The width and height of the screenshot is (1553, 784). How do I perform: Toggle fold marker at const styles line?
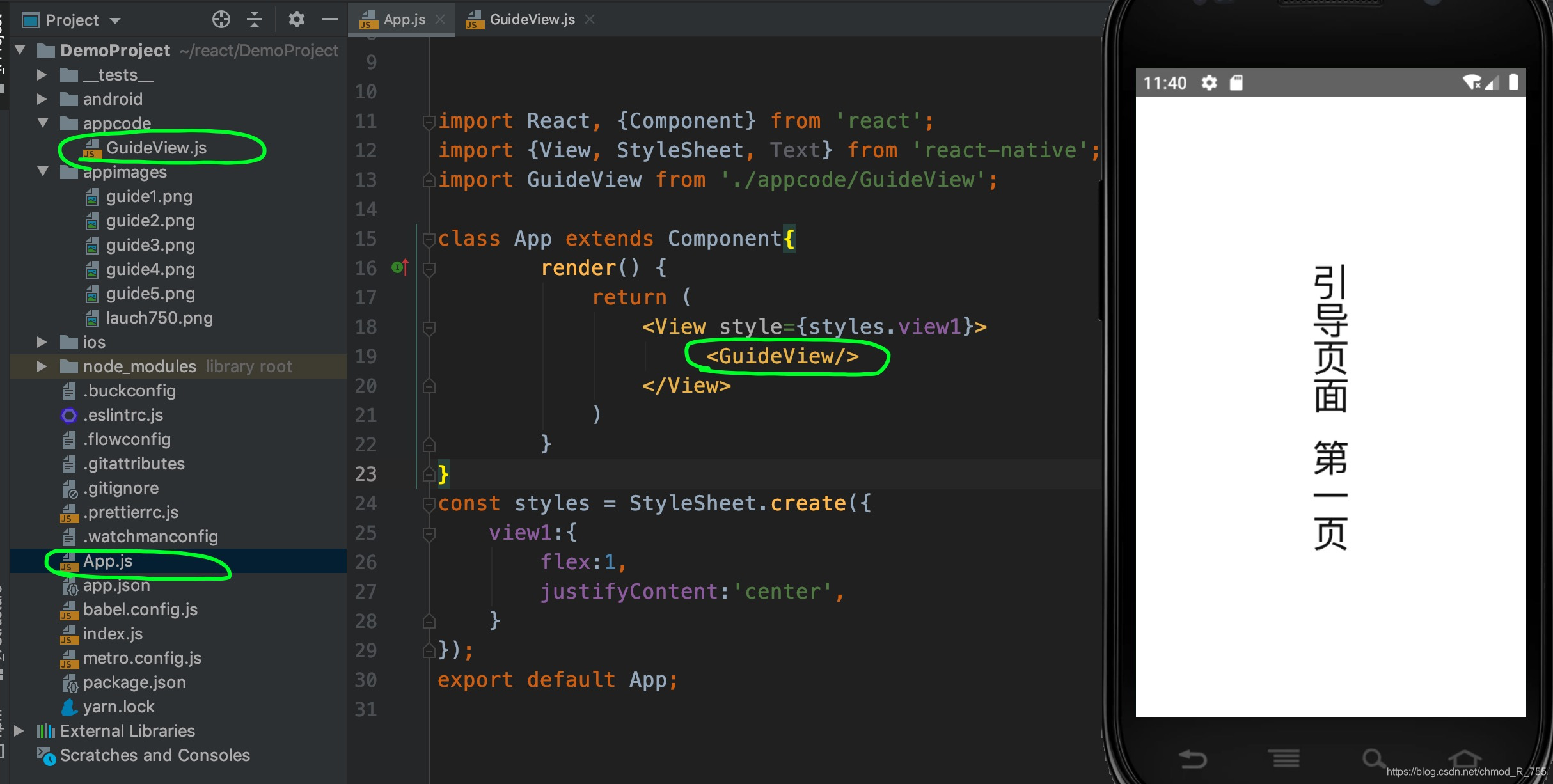429,504
